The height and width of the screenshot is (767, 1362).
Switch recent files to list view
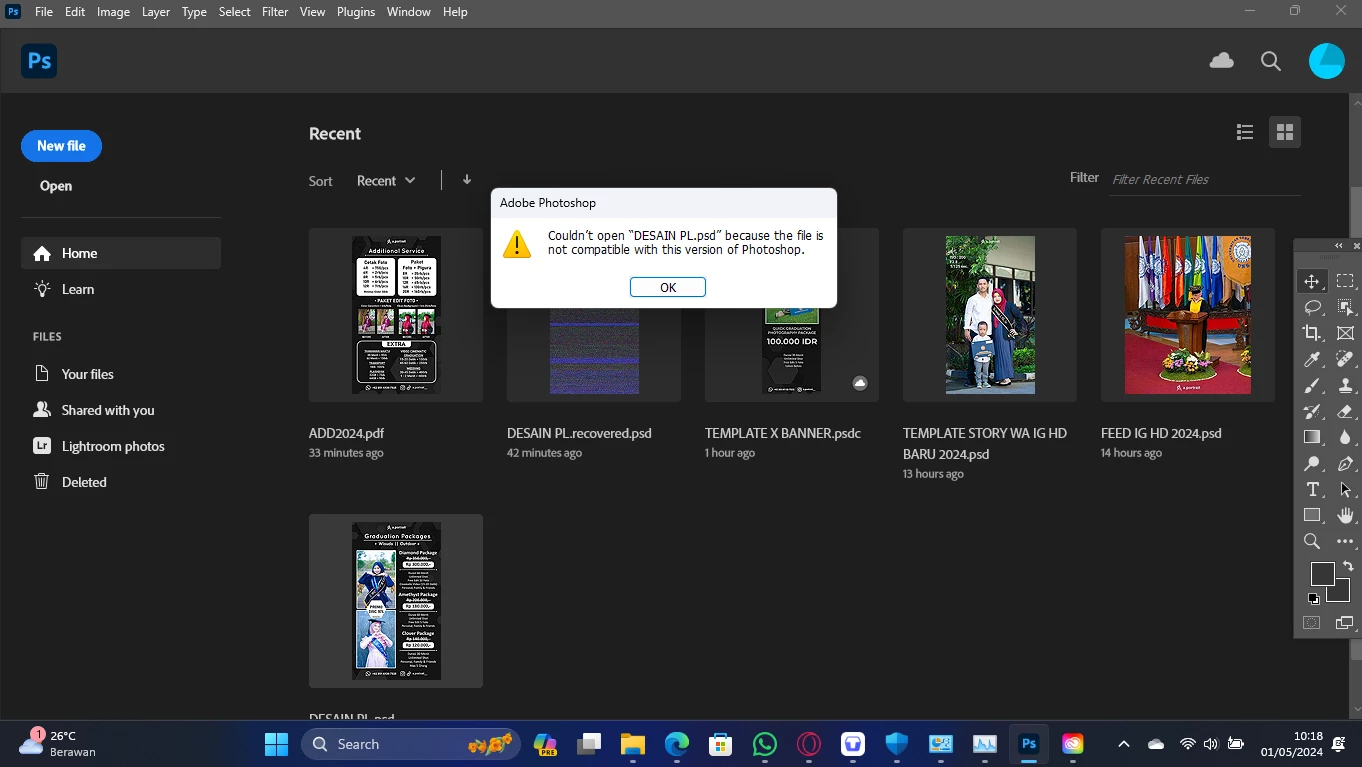click(1245, 132)
